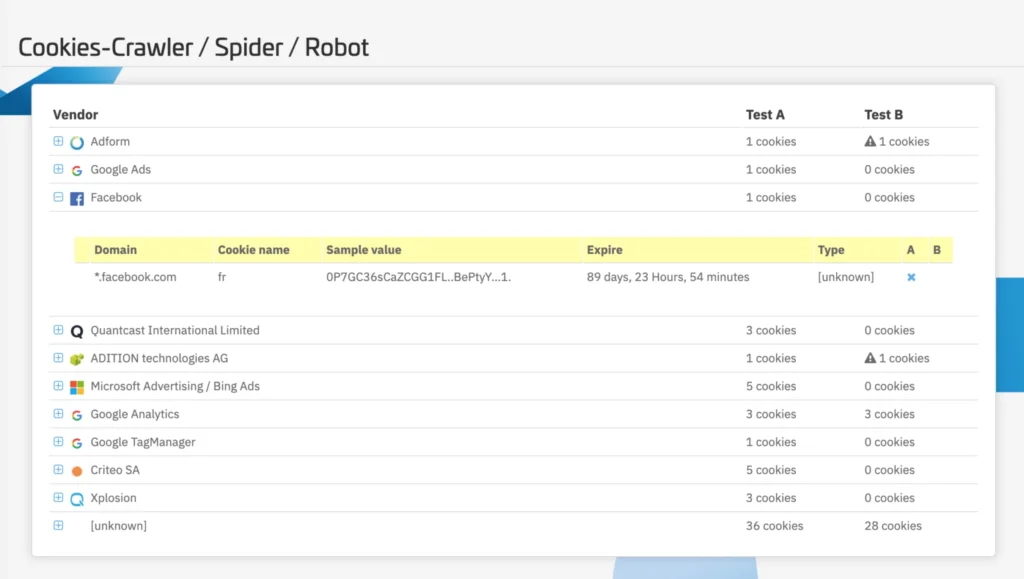Viewport: 1024px width, 579px height.
Task: Click the blue X mark in column A
Action: 911,277
